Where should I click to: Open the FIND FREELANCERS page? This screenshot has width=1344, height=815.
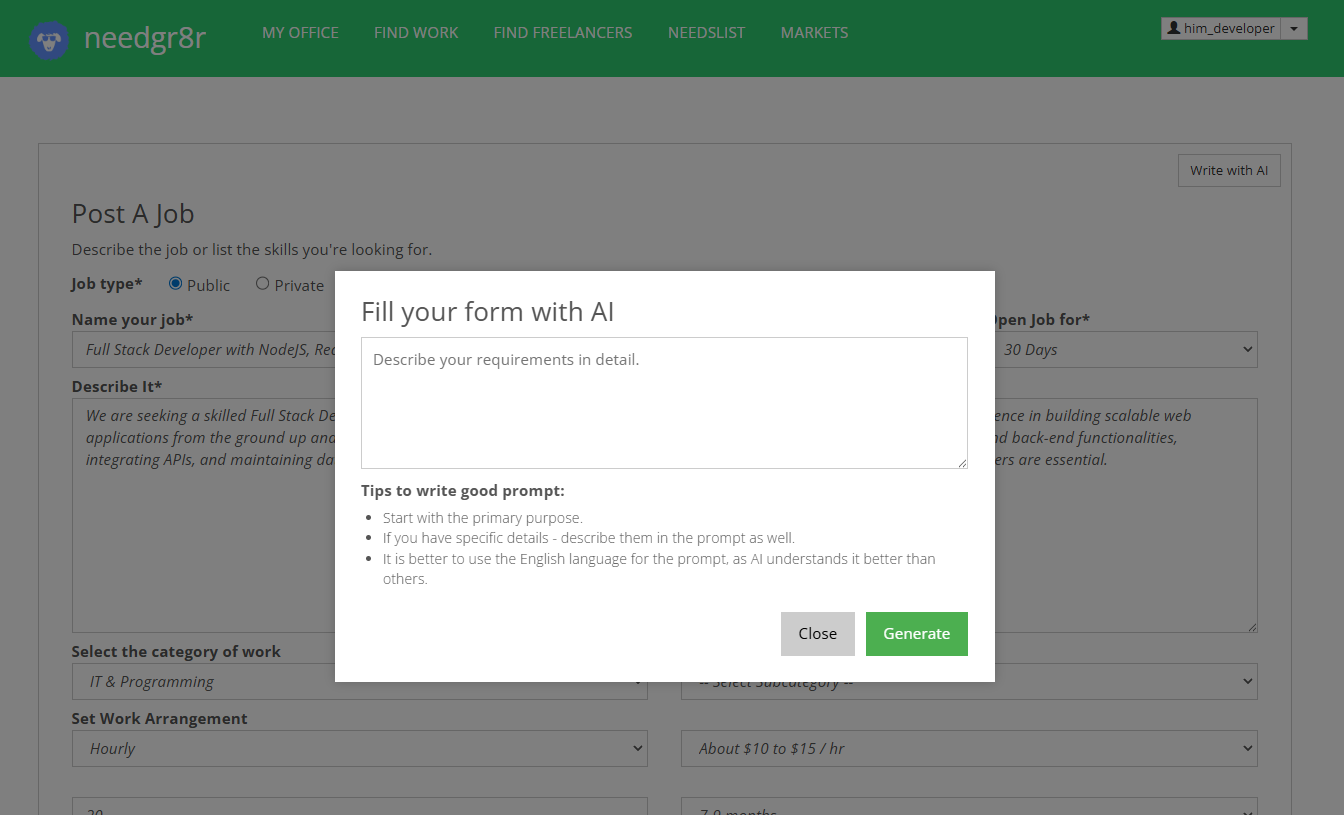pos(562,32)
